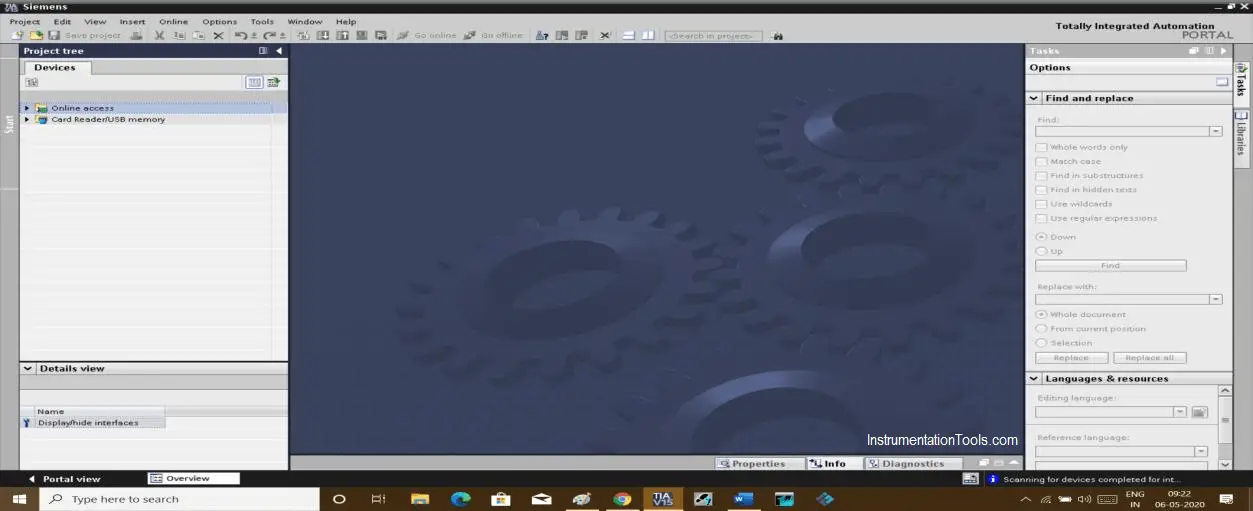Select the Down search direction radio
The width and height of the screenshot is (1253, 511).
click(1042, 237)
